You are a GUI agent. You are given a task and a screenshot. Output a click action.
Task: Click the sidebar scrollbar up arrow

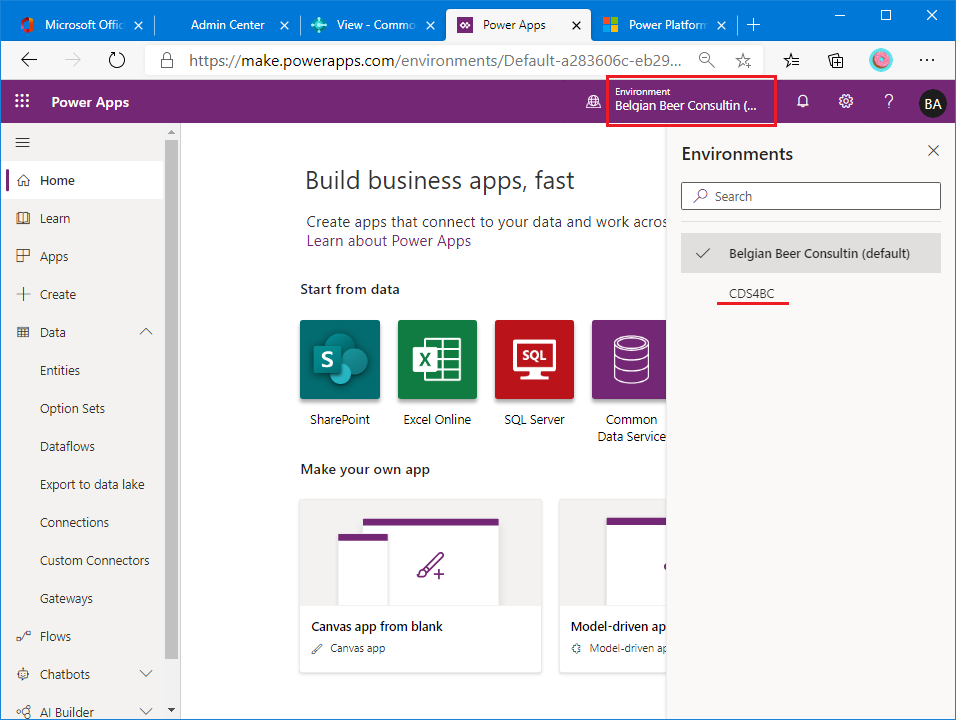point(171,132)
